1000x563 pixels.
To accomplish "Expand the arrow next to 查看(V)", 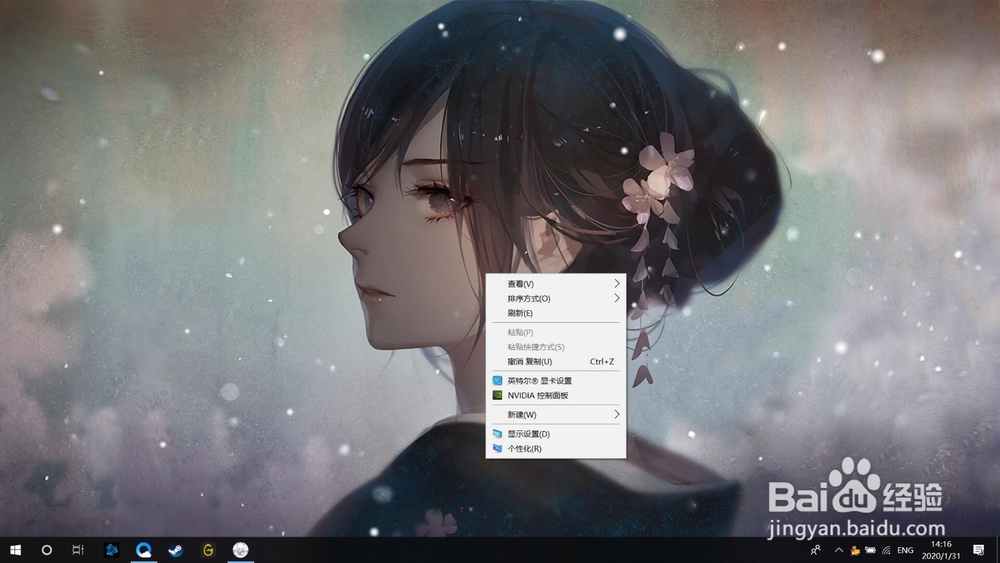I will [617, 284].
